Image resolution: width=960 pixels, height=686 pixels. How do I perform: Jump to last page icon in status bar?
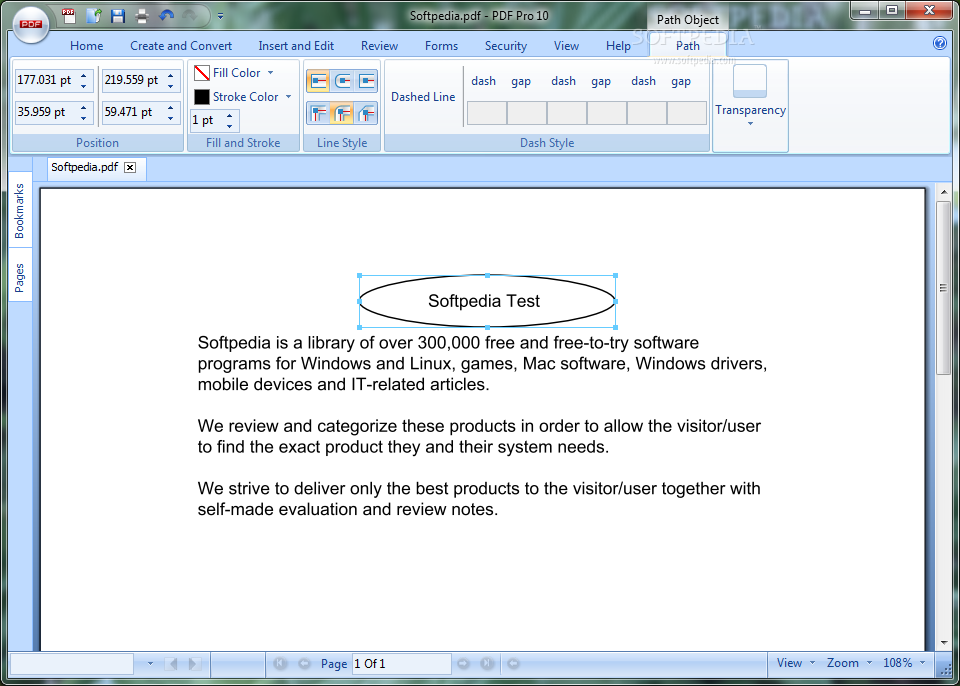(487, 663)
